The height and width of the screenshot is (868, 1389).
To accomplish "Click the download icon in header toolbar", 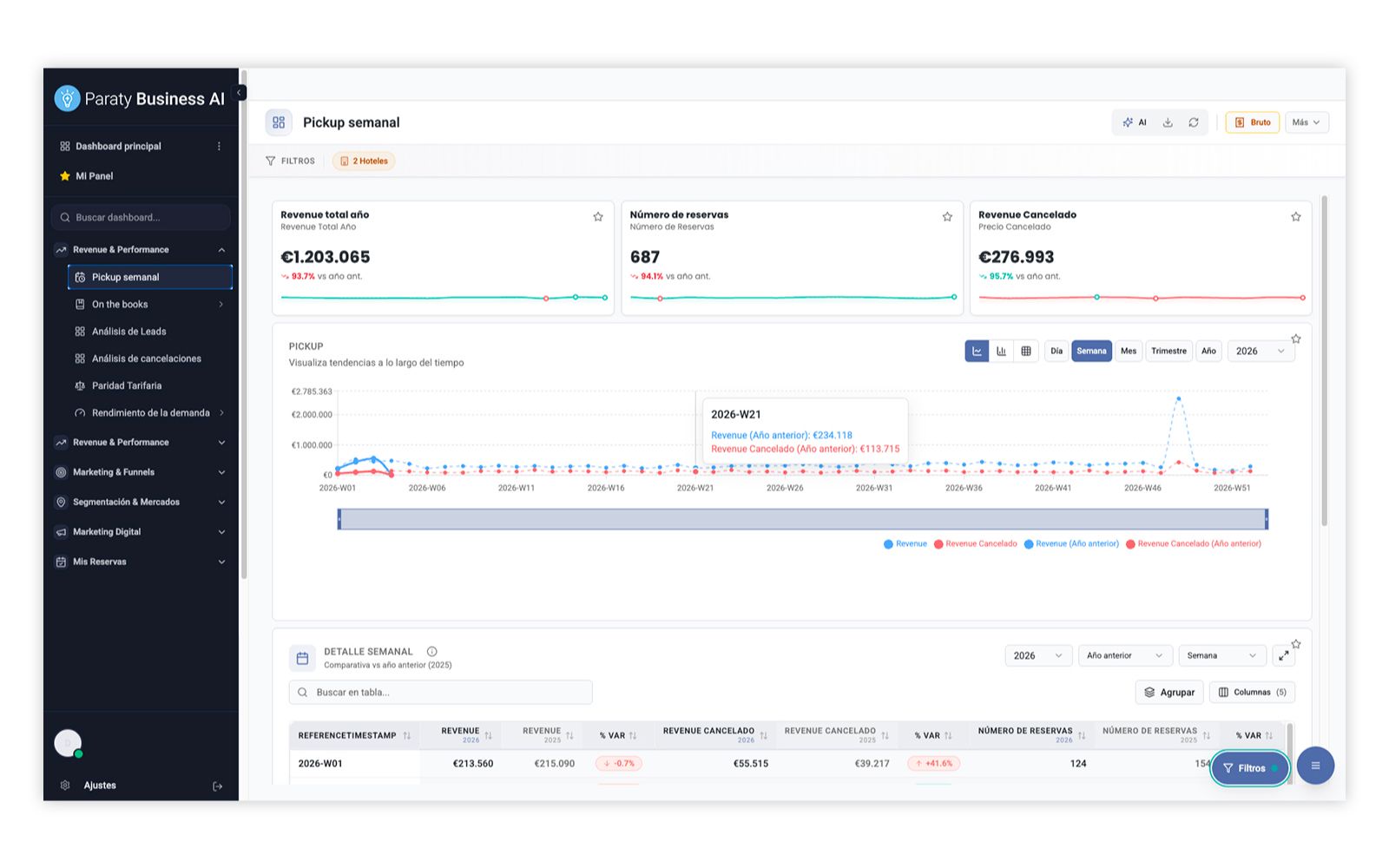I will tap(1168, 122).
